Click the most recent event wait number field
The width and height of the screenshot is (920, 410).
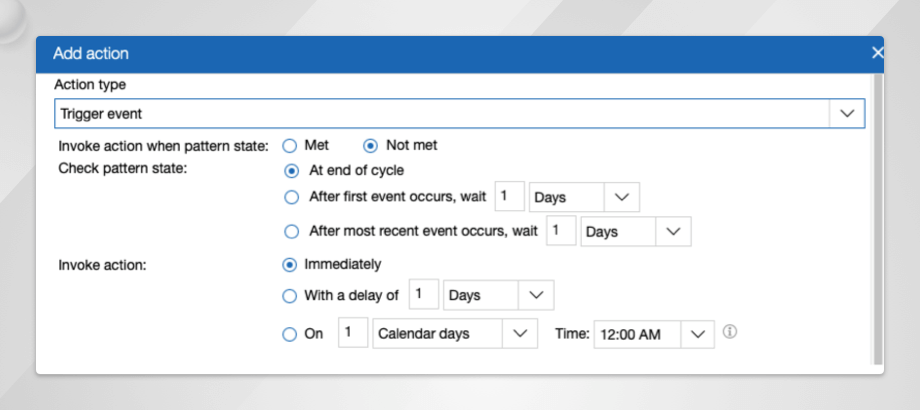point(561,231)
